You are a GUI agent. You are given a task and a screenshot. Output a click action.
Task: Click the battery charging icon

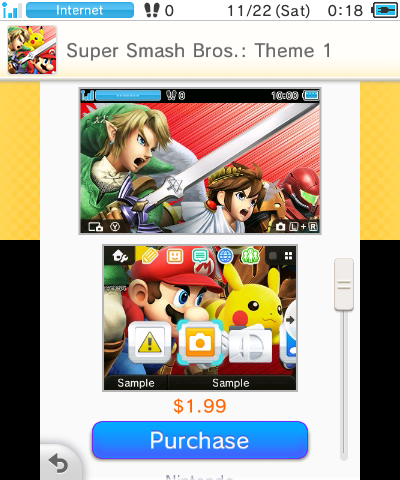pos(385,10)
